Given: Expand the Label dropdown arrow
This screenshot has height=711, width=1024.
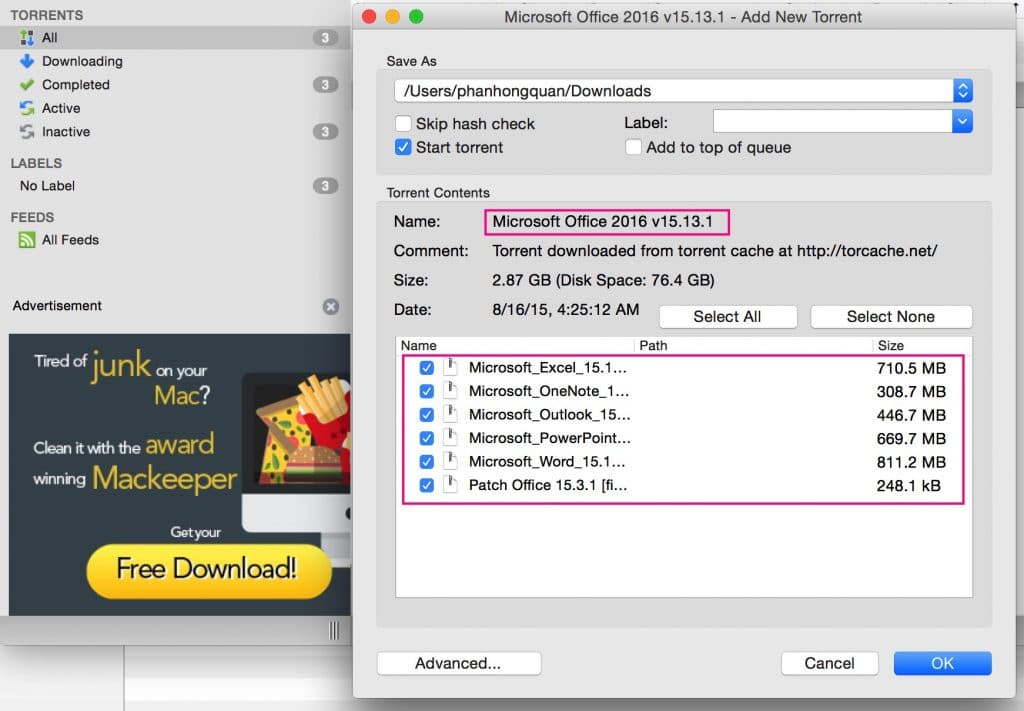Looking at the screenshot, I should click(963, 121).
